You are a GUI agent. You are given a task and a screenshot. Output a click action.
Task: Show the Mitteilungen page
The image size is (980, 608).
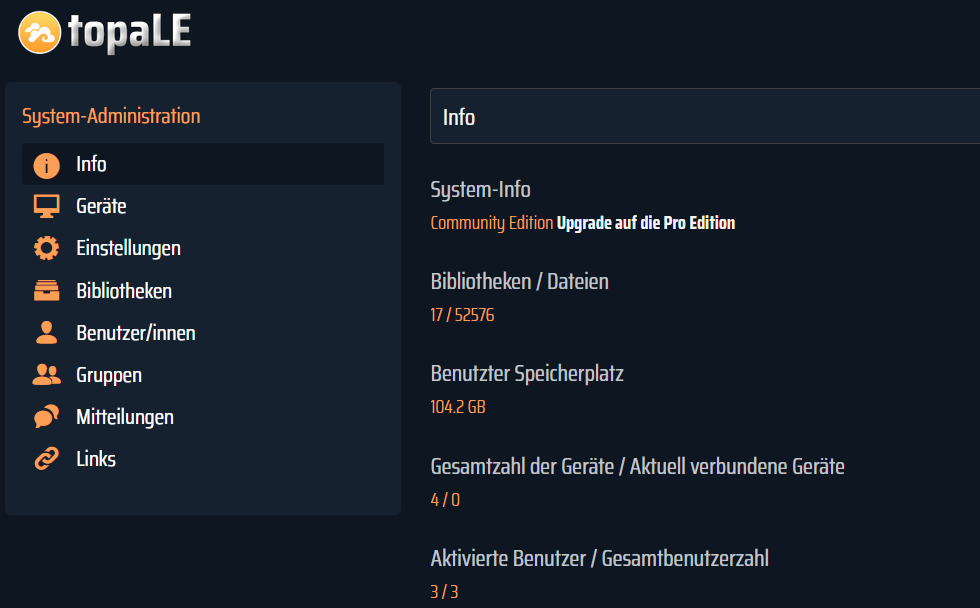(x=125, y=417)
